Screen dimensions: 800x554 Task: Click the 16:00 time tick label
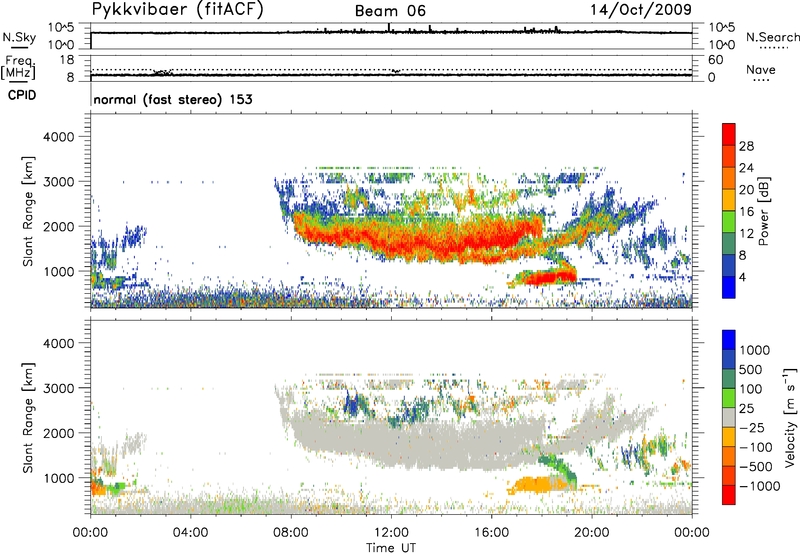tap(491, 533)
